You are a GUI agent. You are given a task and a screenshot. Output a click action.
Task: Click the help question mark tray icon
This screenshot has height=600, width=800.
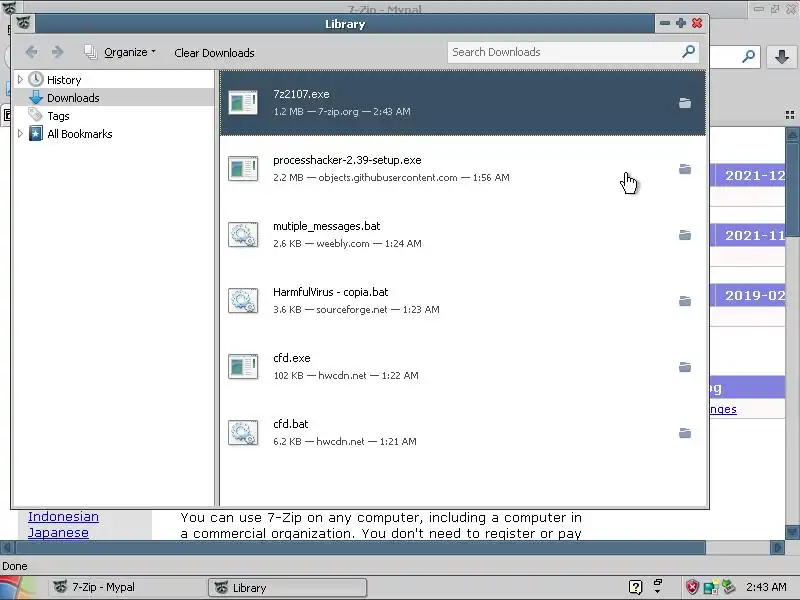[635, 587]
